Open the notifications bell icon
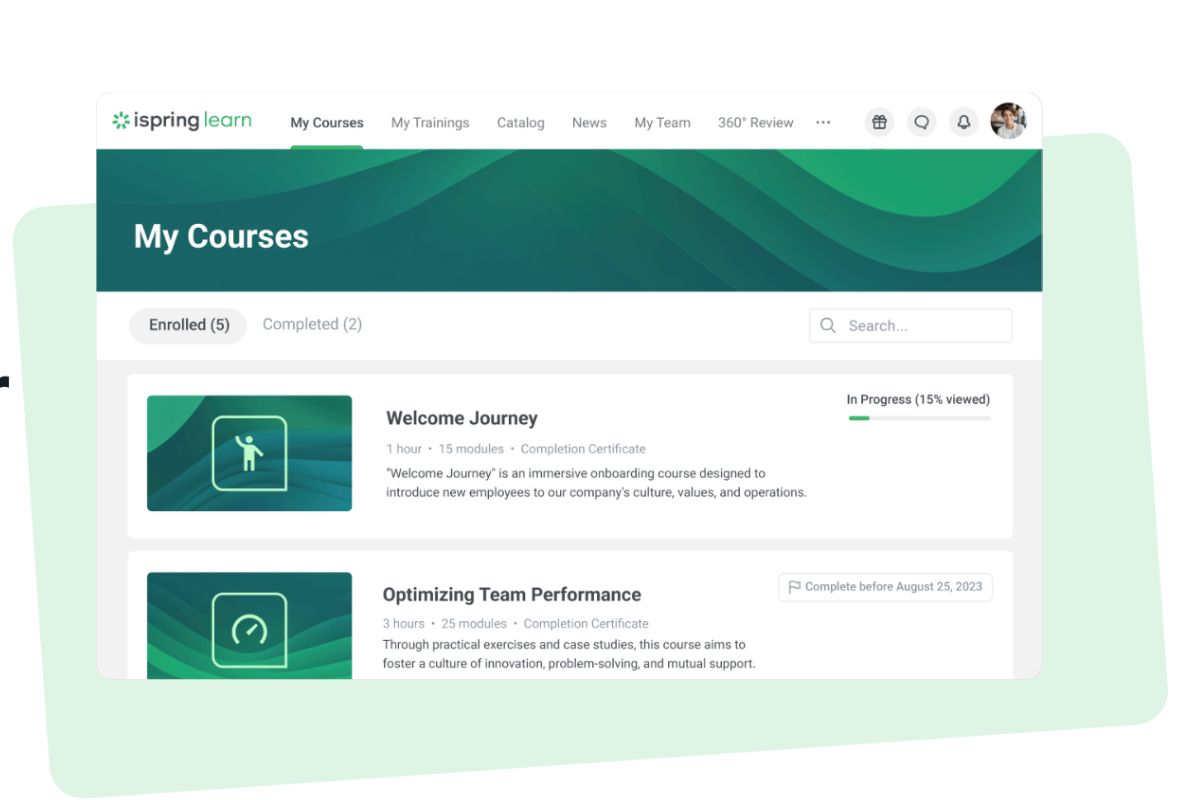1200x800 pixels. [x=964, y=122]
